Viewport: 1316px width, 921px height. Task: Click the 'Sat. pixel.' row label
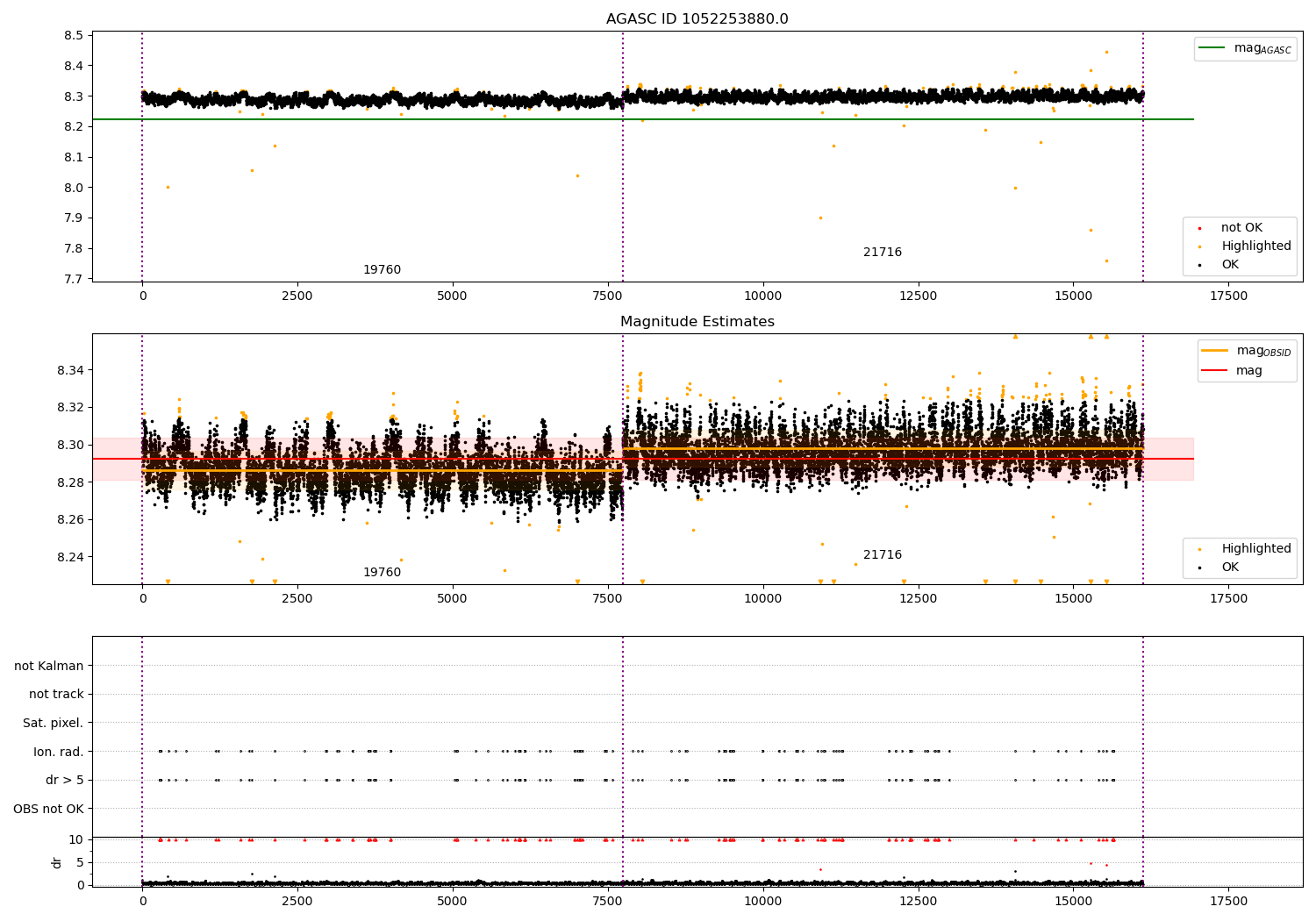[x=54, y=724]
